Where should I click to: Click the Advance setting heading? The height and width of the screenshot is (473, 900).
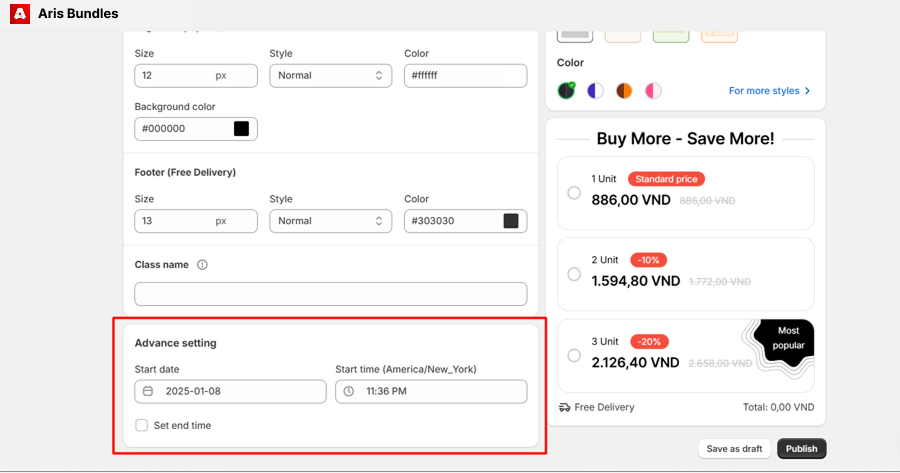tap(176, 343)
